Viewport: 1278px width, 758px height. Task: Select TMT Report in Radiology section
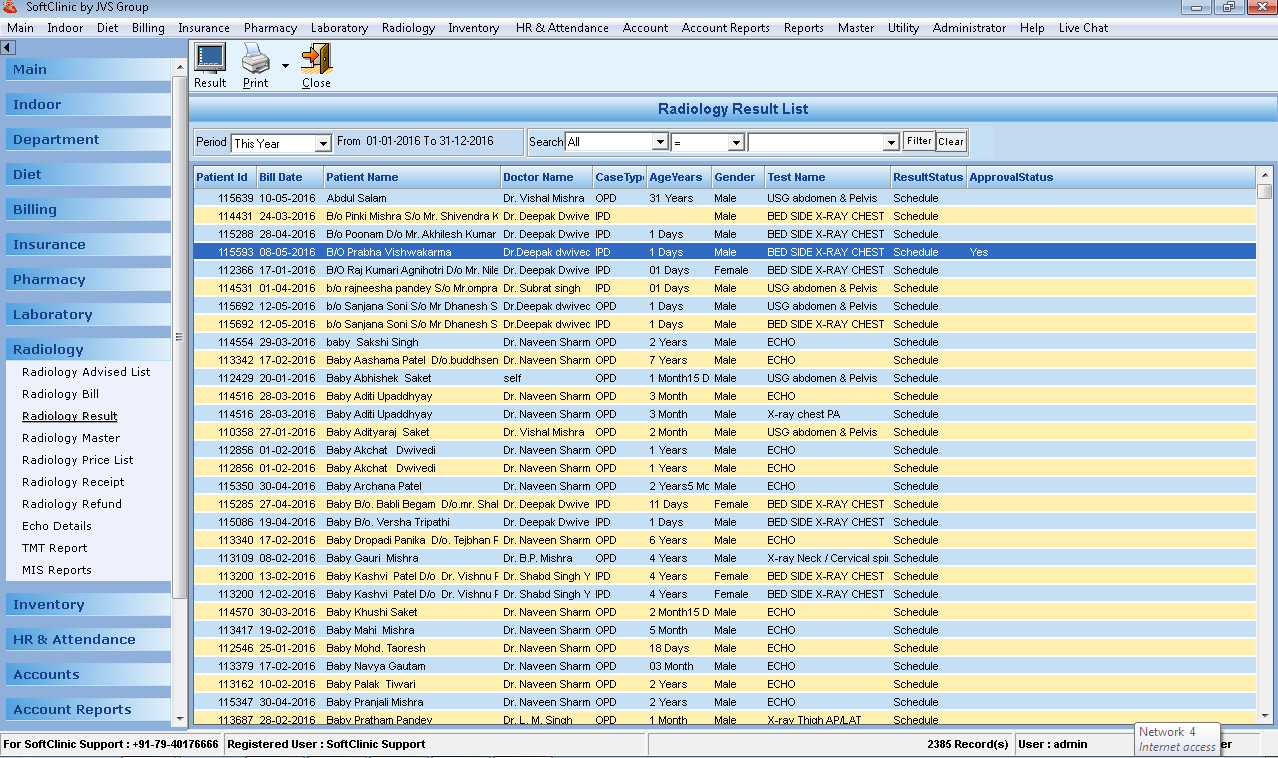pyautogui.click(x=55, y=548)
